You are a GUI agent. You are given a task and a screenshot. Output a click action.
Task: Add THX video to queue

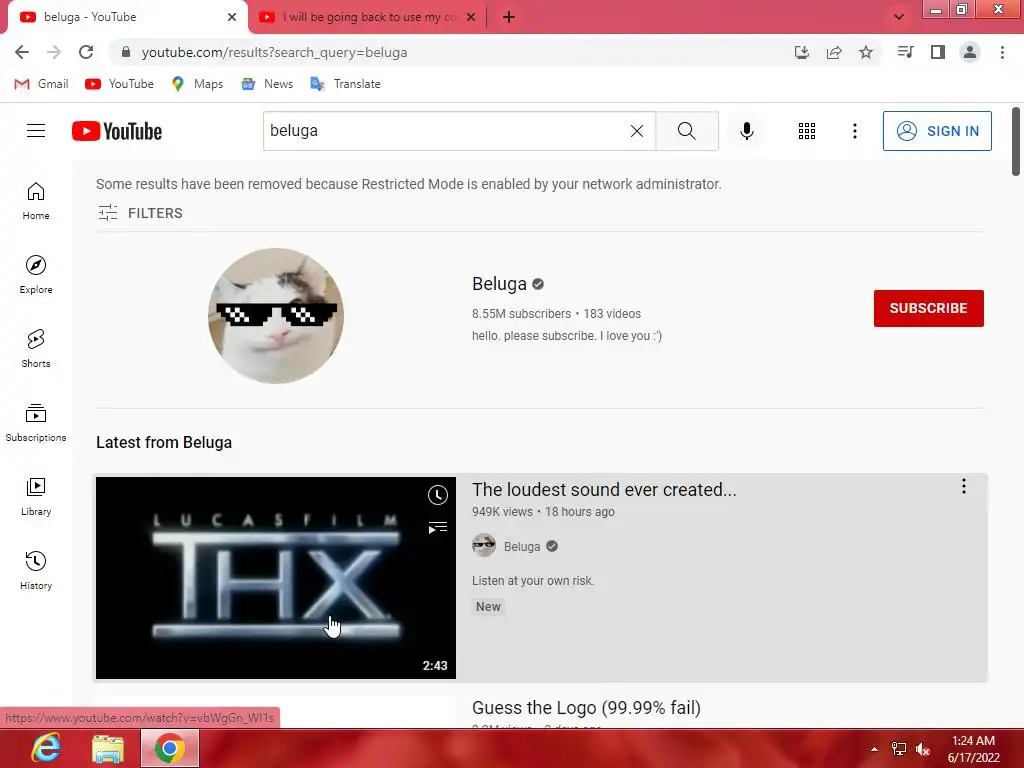pyautogui.click(x=438, y=528)
